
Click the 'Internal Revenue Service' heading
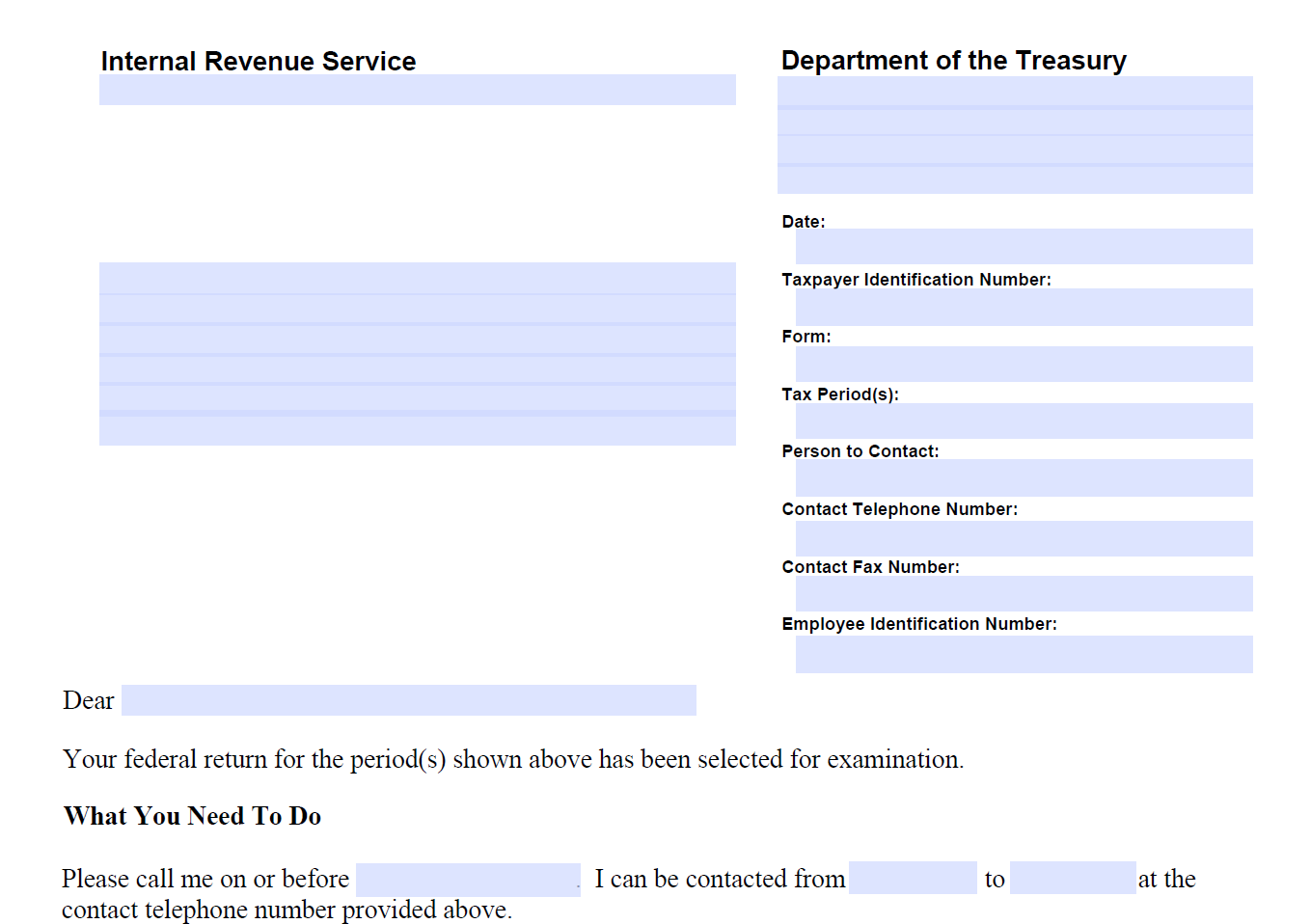point(259,61)
